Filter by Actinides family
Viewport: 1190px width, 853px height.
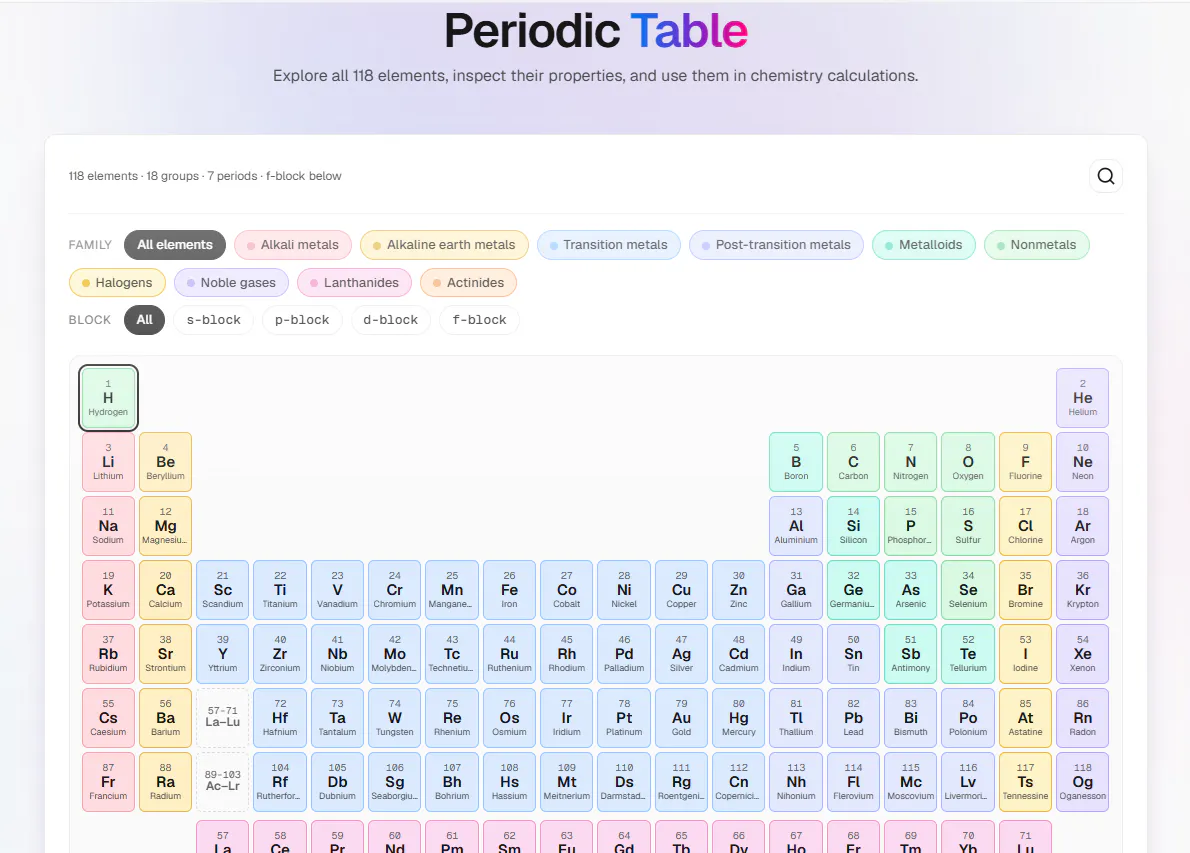pos(468,282)
